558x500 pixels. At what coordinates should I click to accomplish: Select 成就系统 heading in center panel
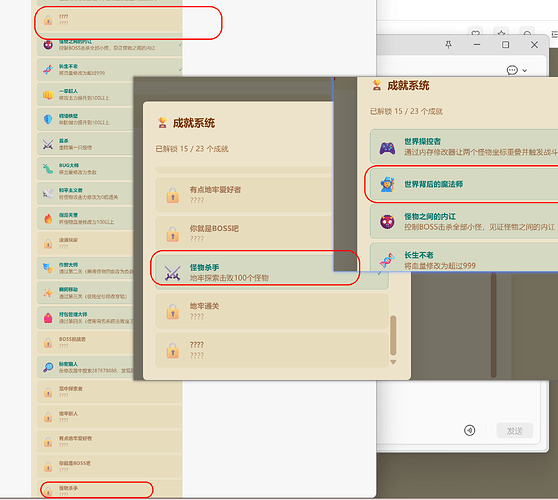coord(194,123)
